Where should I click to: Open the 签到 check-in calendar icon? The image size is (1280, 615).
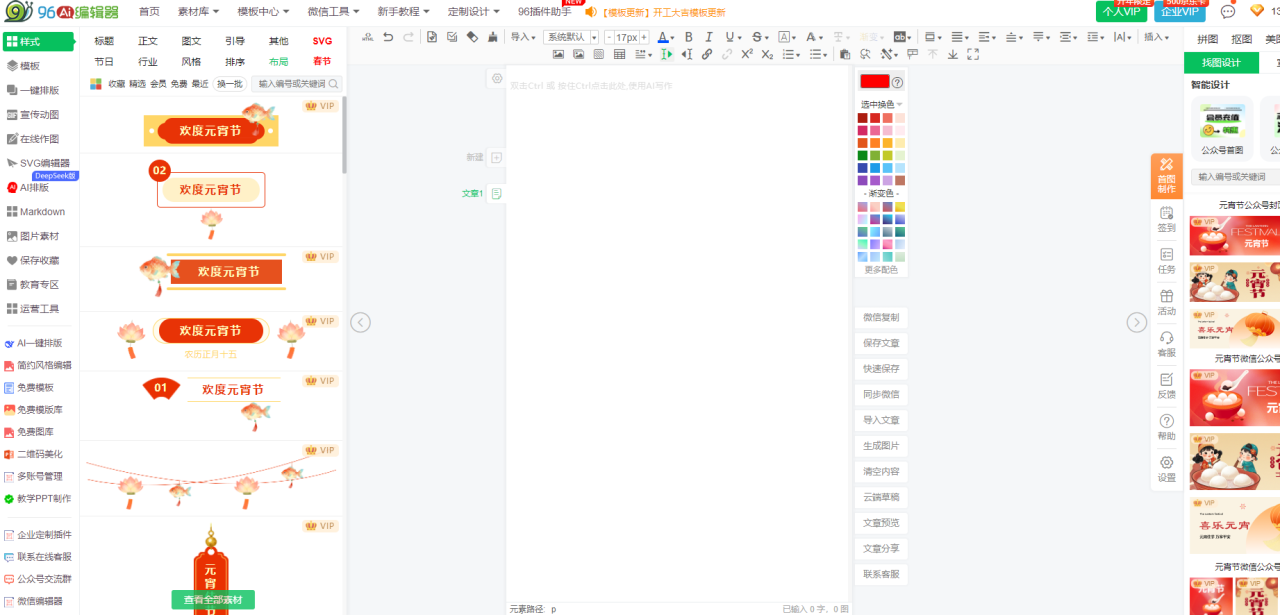pyautogui.click(x=1166, y=219)
